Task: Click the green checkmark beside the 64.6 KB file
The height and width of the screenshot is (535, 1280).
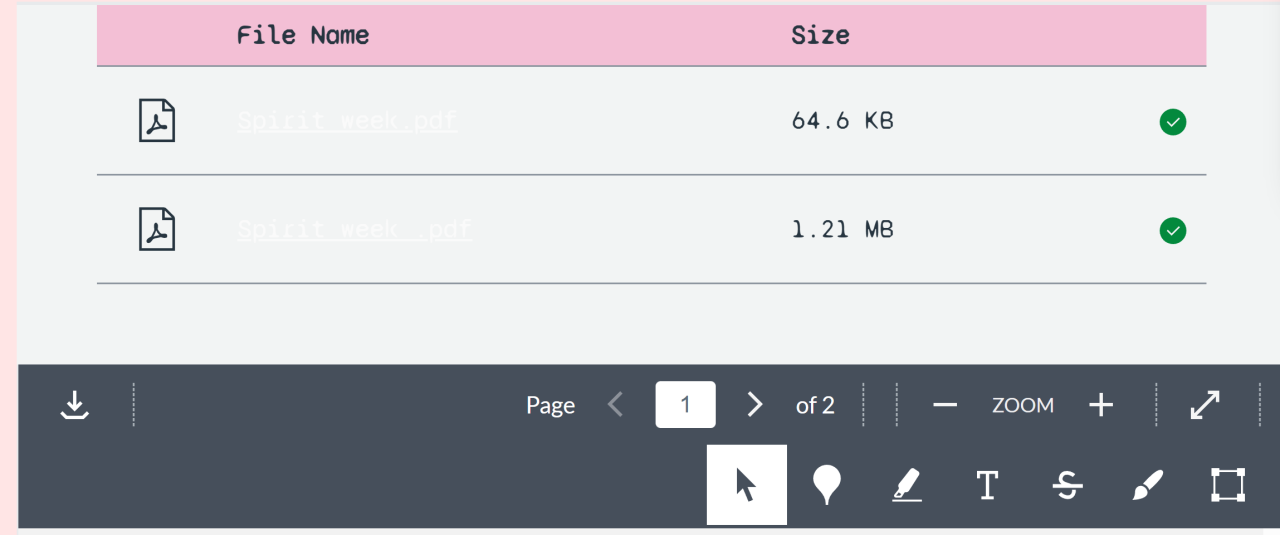Action: pyautogui.click(x=1173, y=122)
